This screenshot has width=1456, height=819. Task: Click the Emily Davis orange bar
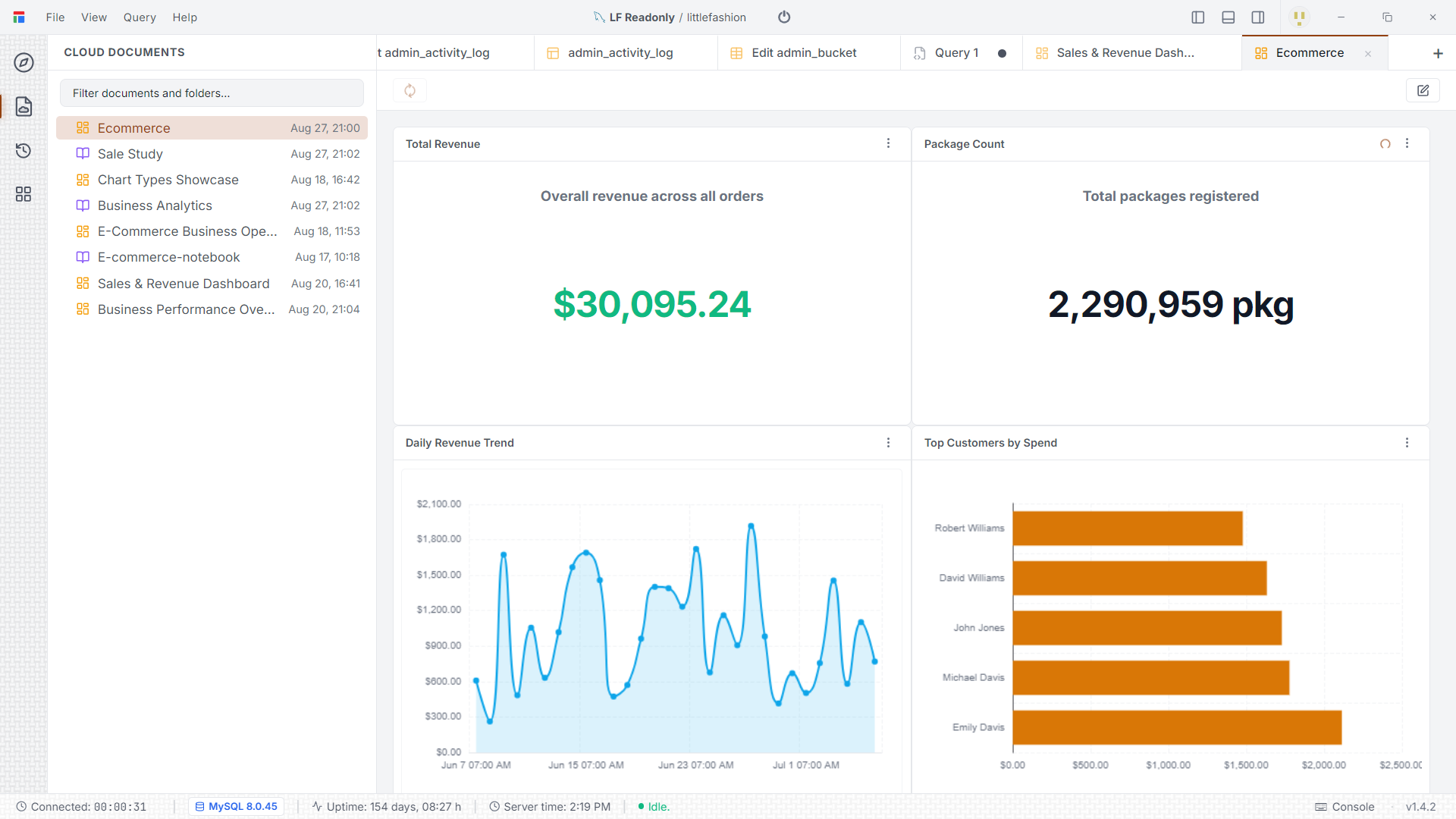[1178, 727]
